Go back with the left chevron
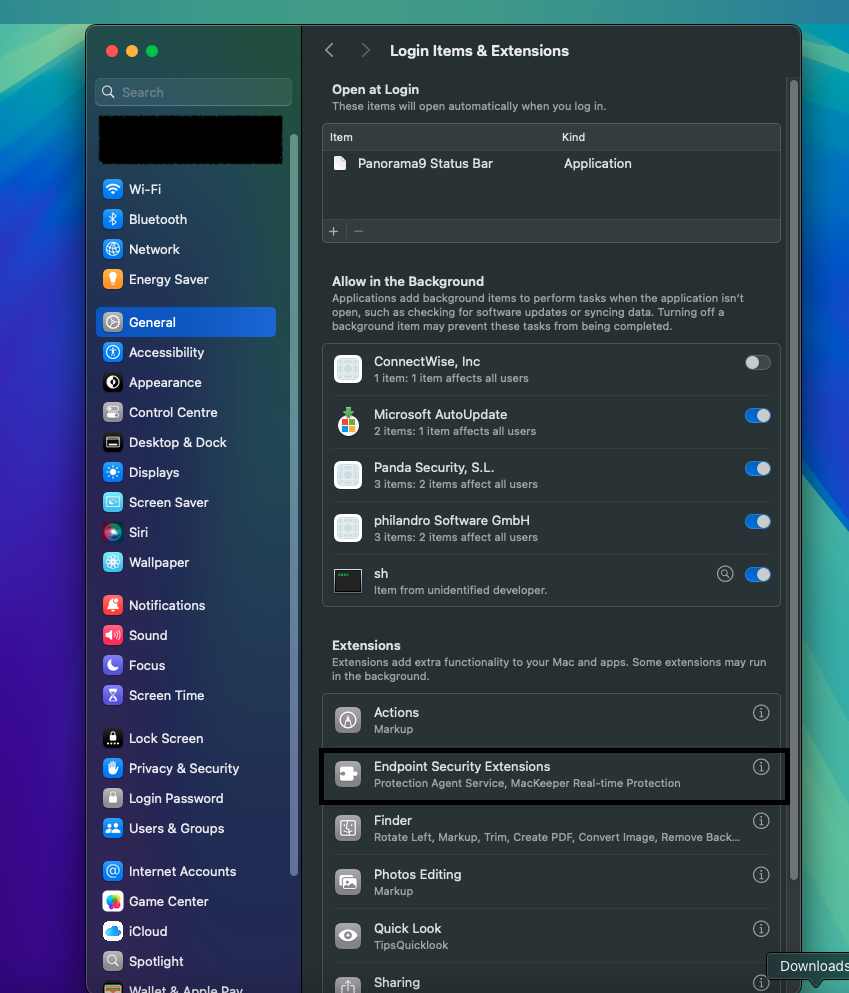Image resolution: width=849 pixels, height=993 pixels. point(329,51)
